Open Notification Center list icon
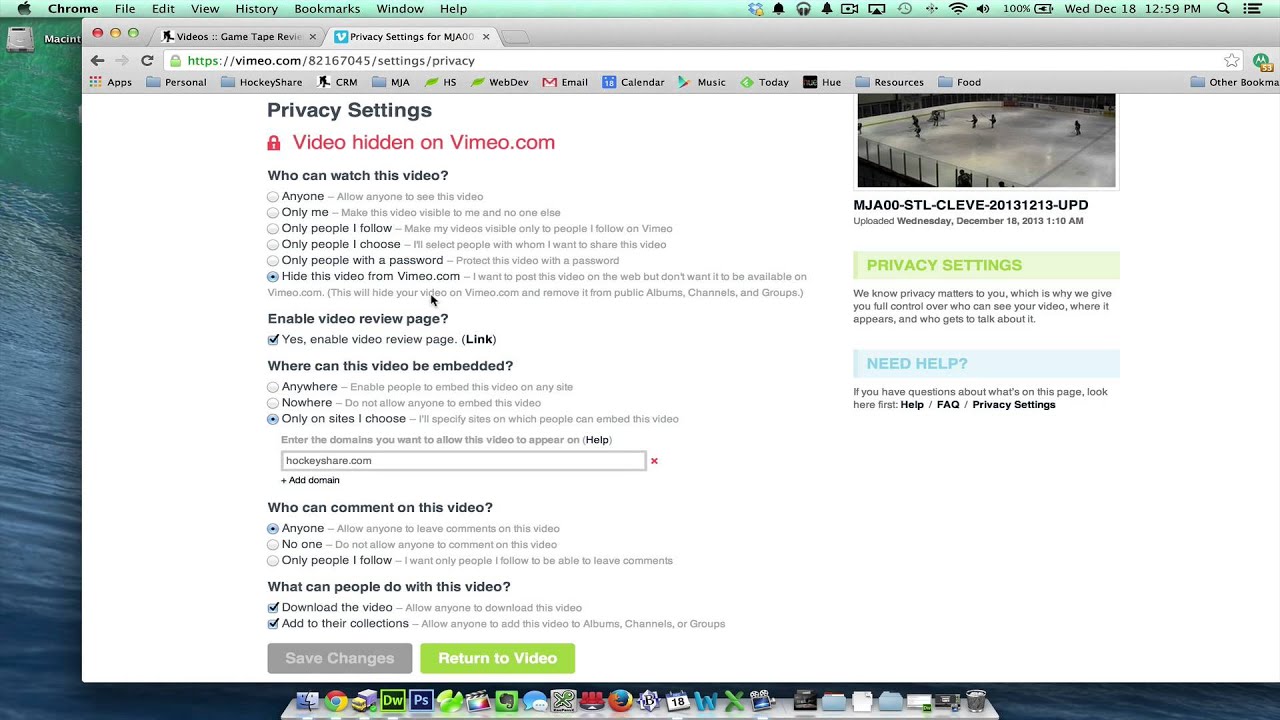 (x=1252, y=9)
